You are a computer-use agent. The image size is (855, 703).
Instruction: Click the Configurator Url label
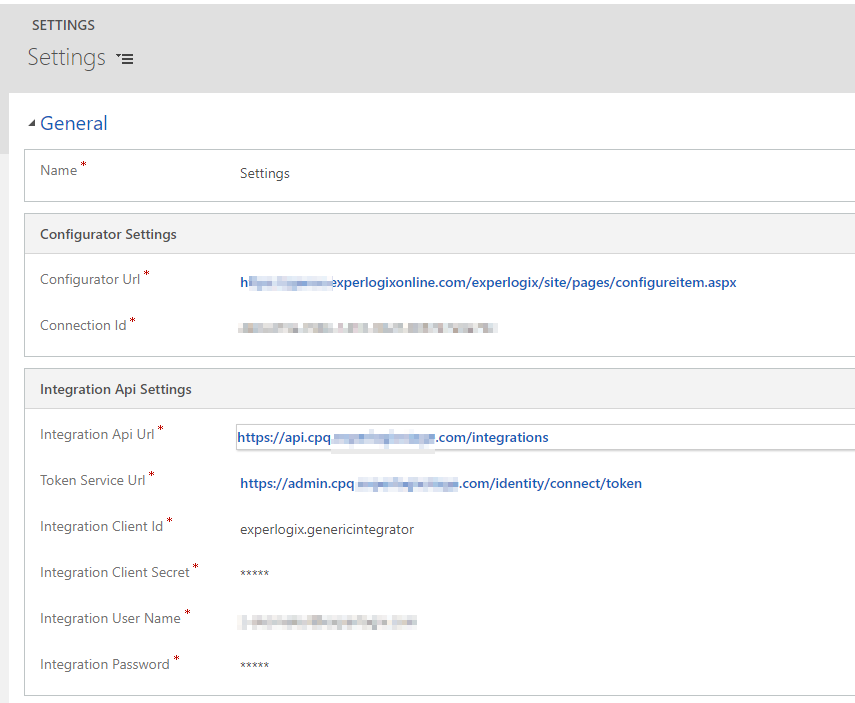90,279
